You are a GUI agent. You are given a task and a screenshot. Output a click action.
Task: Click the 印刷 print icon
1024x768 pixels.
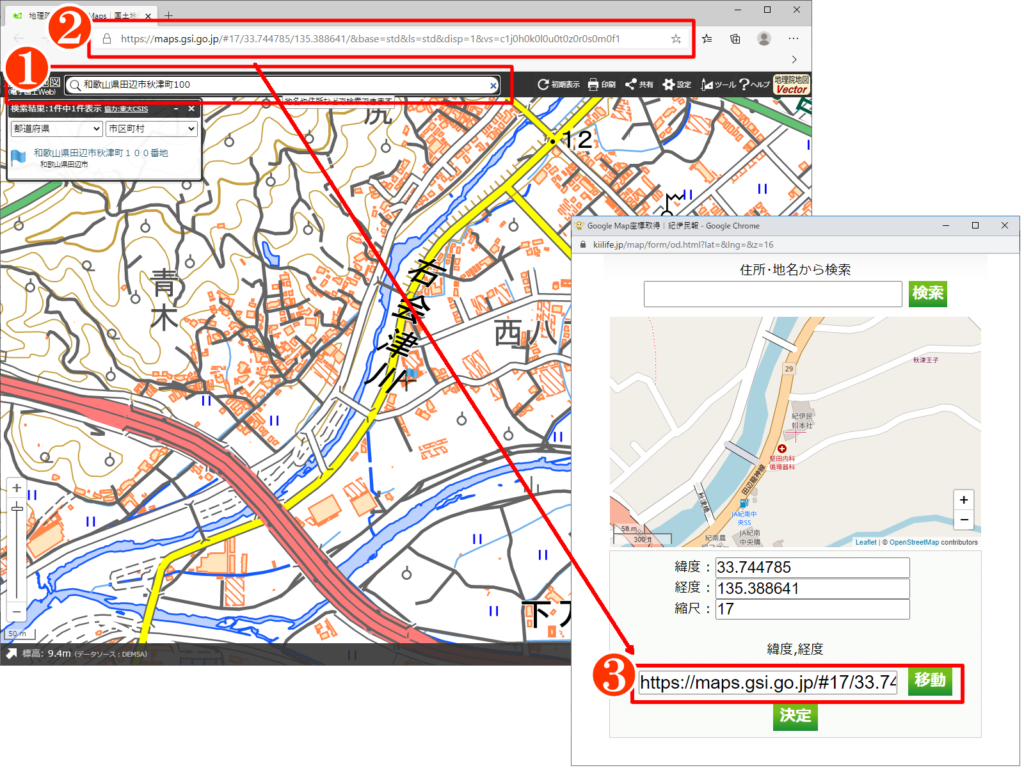click(602, 85)
